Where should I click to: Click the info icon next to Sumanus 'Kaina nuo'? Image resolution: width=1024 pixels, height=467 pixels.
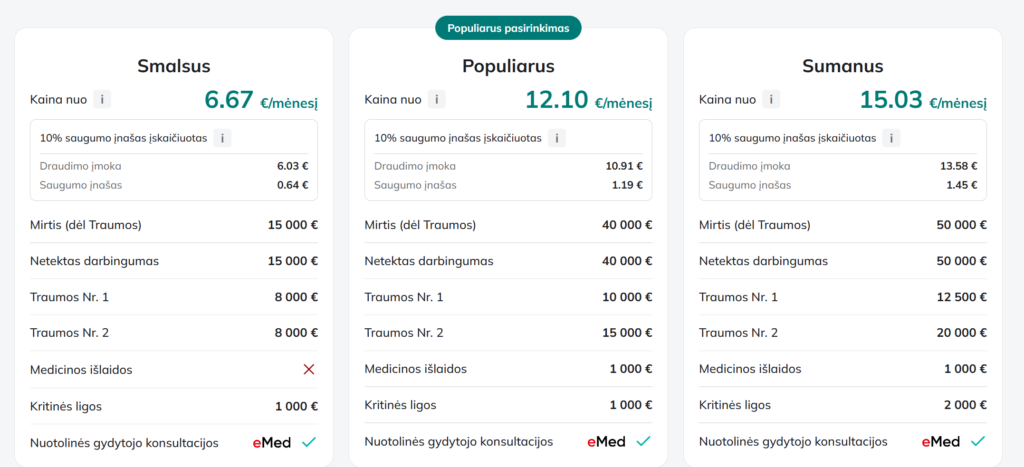pos(771,99)
